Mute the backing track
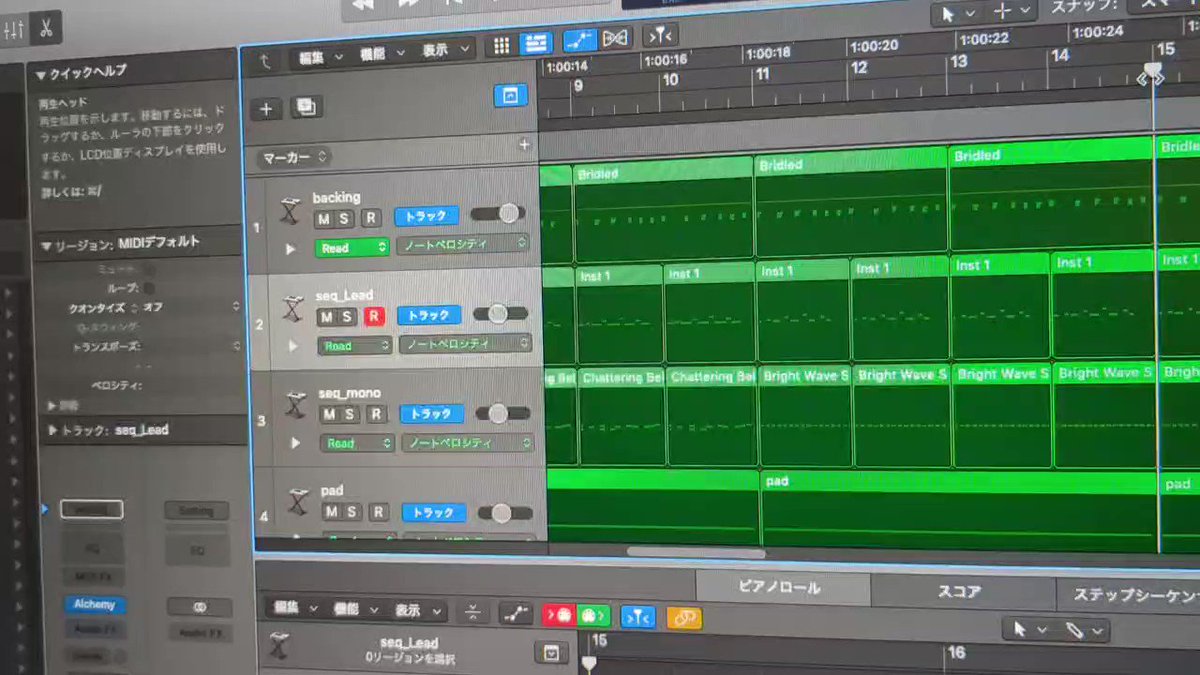The image size is (1200, 675). [323, 219]
